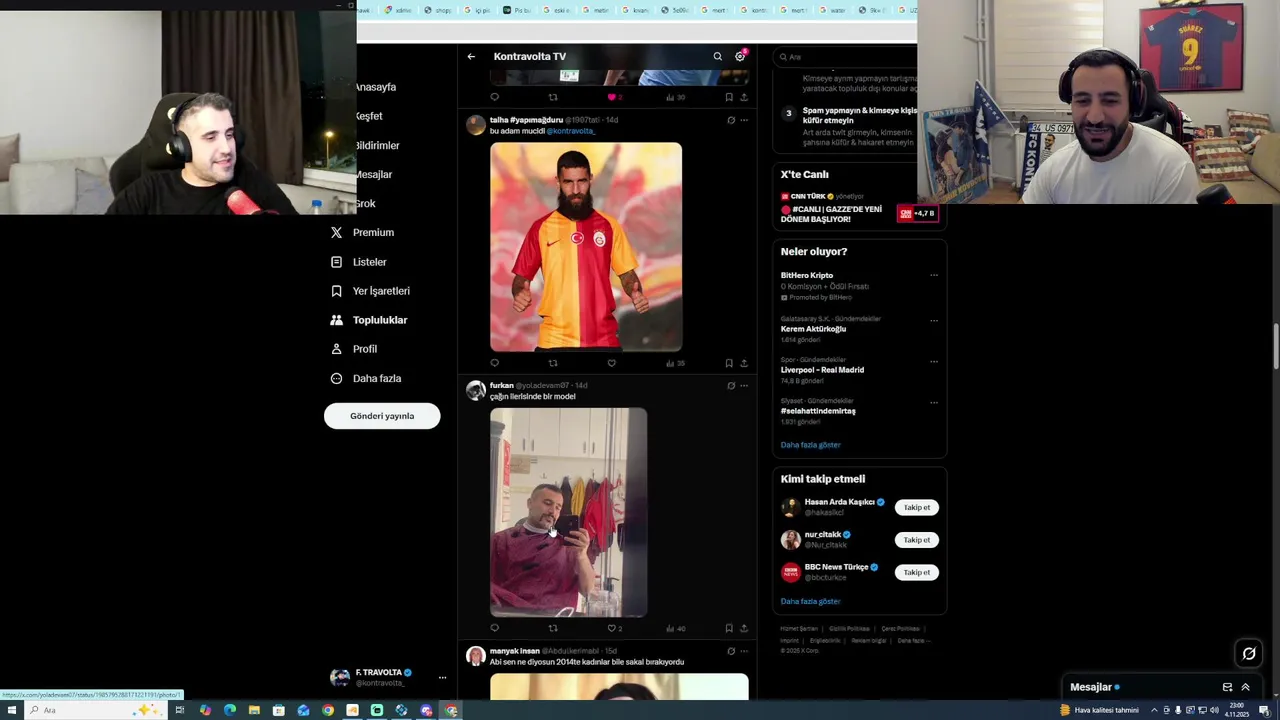Follow BBC News Türkçe via Takip et

(x=917, y=572)
